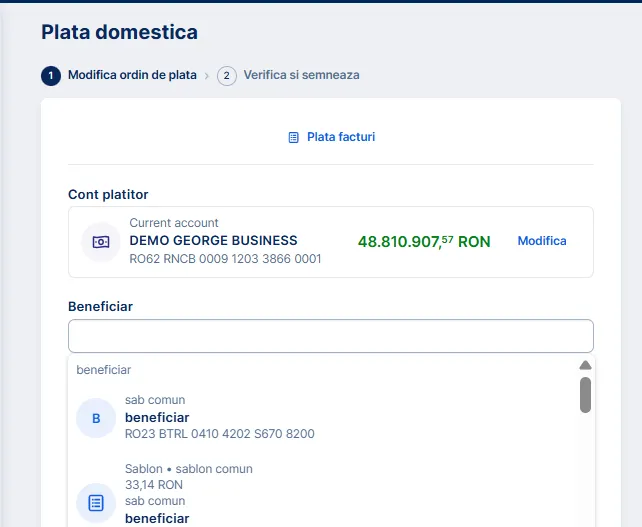Click the step 1 number circle
This screenshot has height=527, width=642.
coord(51,75)
